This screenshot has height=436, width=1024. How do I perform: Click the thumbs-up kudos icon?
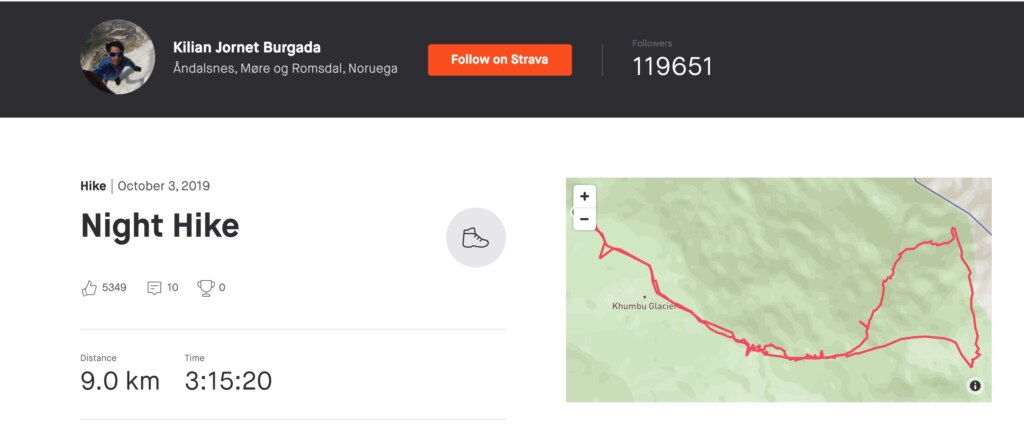pyautogui.click(x=89, y=288)
